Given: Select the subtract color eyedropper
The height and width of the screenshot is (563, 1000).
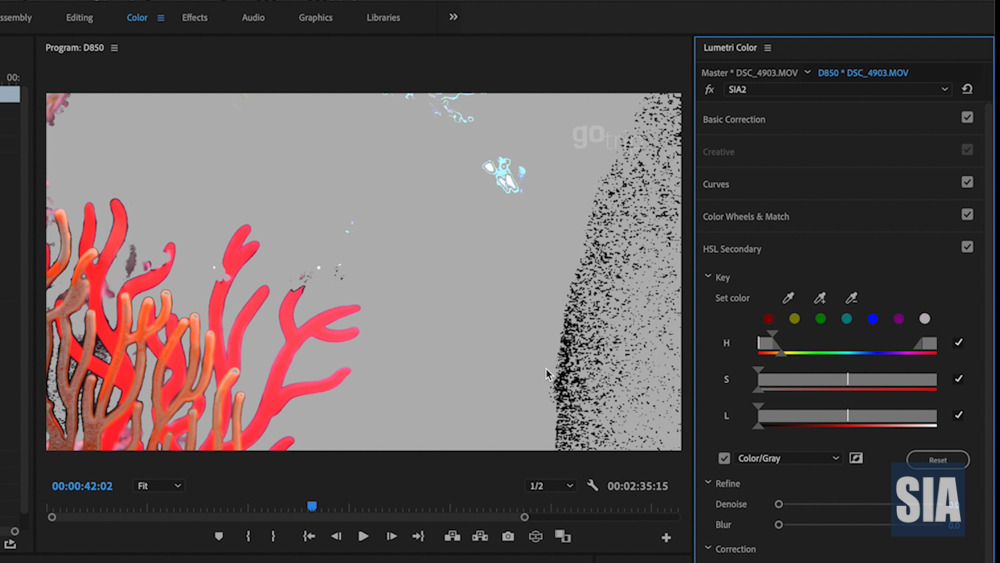Looking at the screenshot, I should pos(851,298).
